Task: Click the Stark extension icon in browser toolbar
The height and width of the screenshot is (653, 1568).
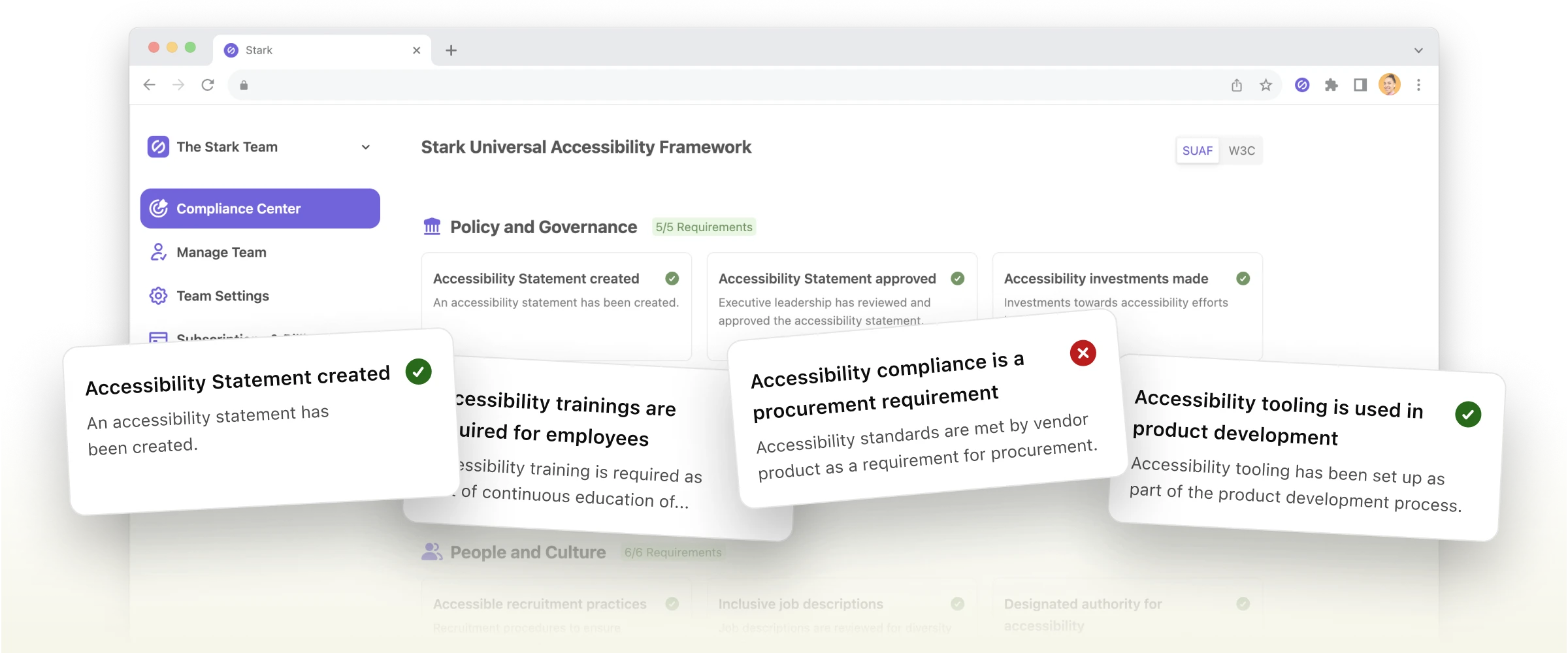Action: (1301, 84)
